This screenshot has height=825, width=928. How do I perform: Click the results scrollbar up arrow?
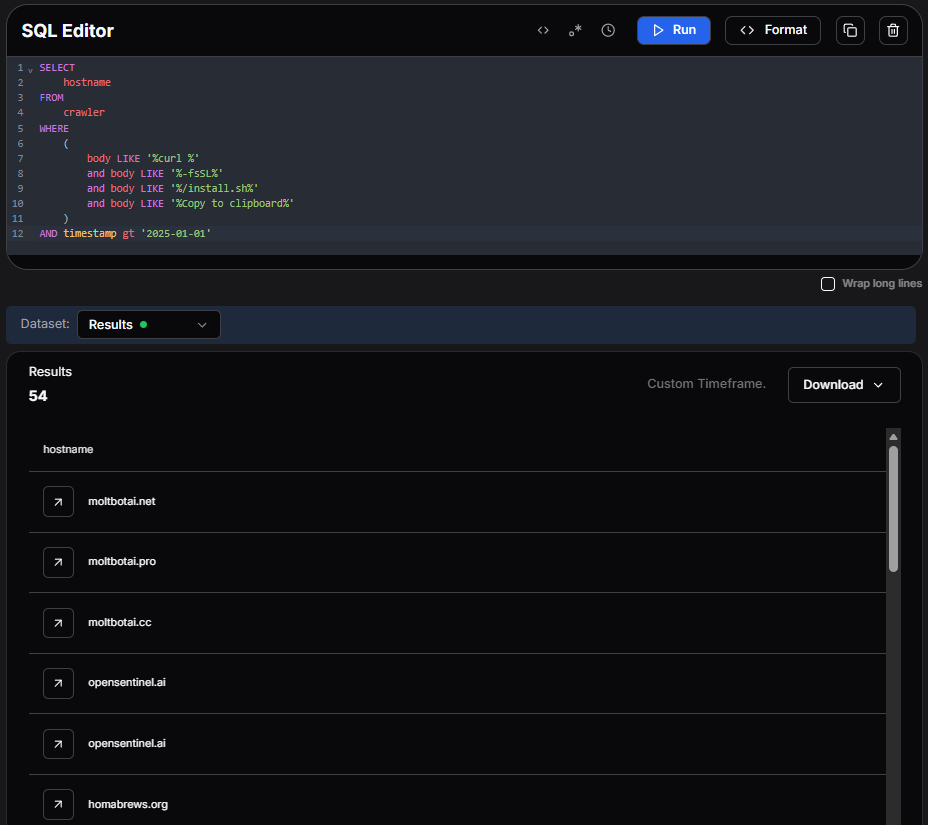tap(893, 437)
